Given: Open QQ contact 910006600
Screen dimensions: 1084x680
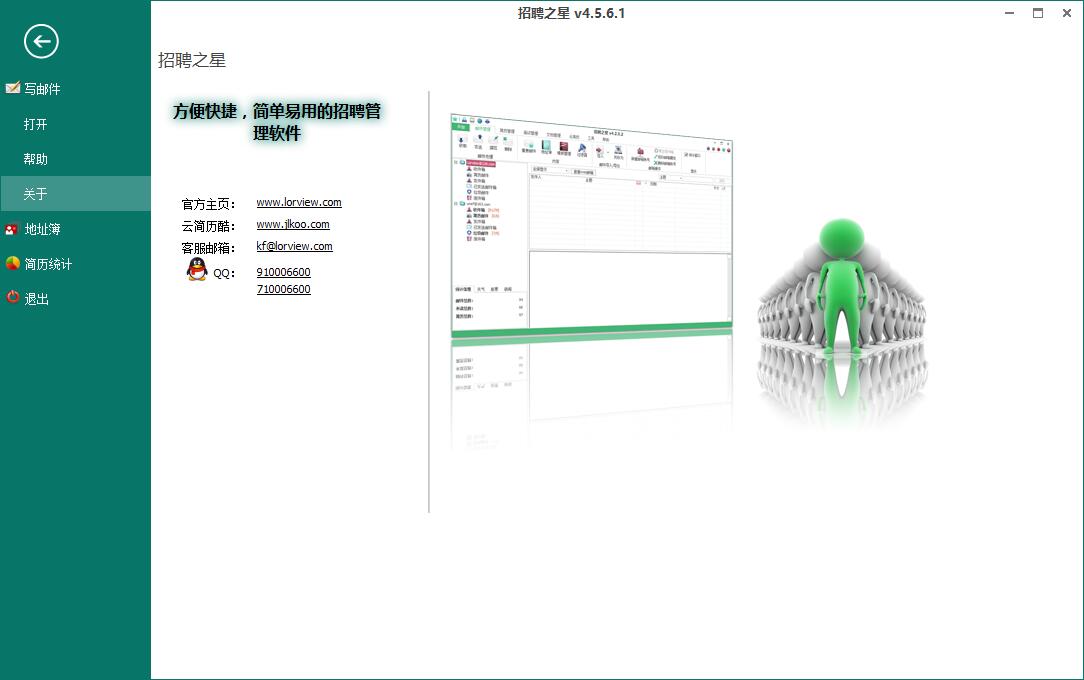Looking at the screenshot, I should pos(283,271).
